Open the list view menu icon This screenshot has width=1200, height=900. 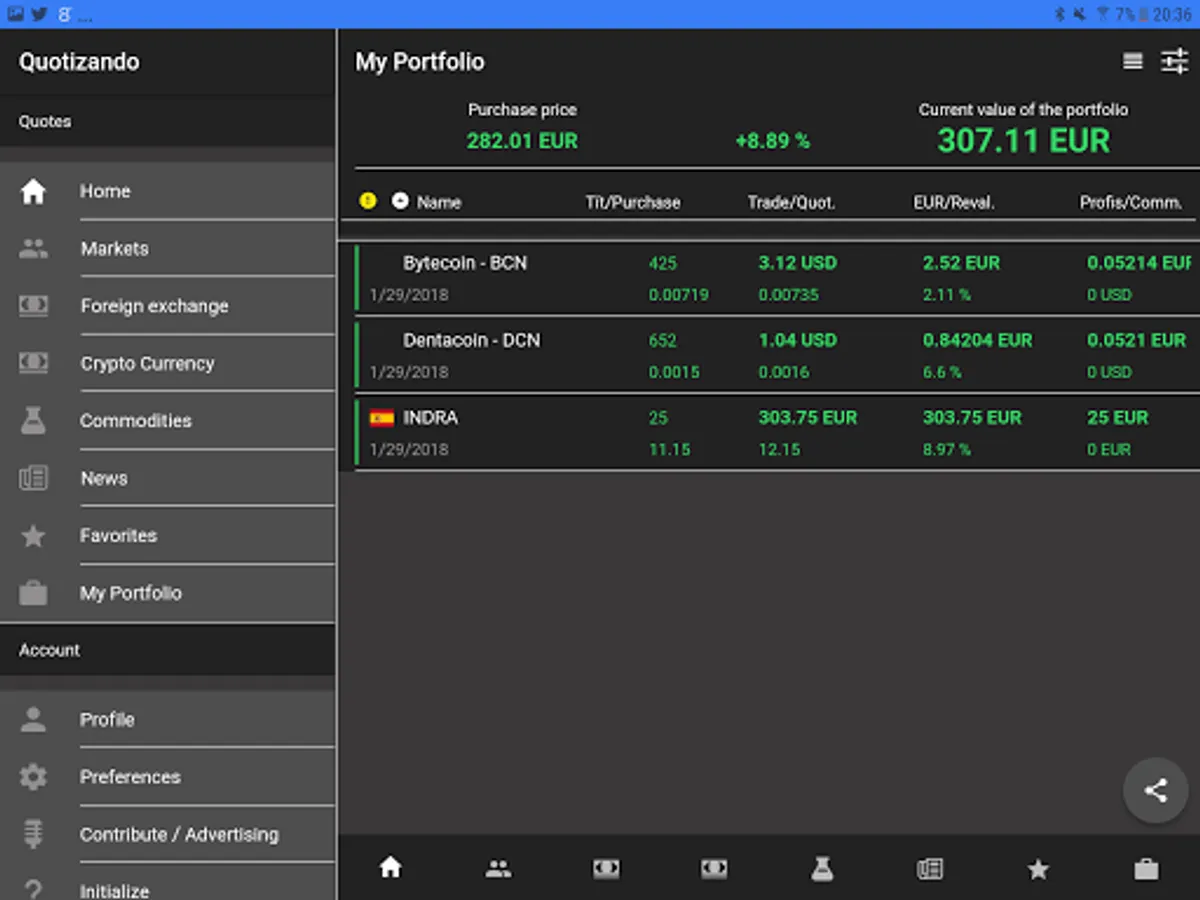(x=1132, y=62)
